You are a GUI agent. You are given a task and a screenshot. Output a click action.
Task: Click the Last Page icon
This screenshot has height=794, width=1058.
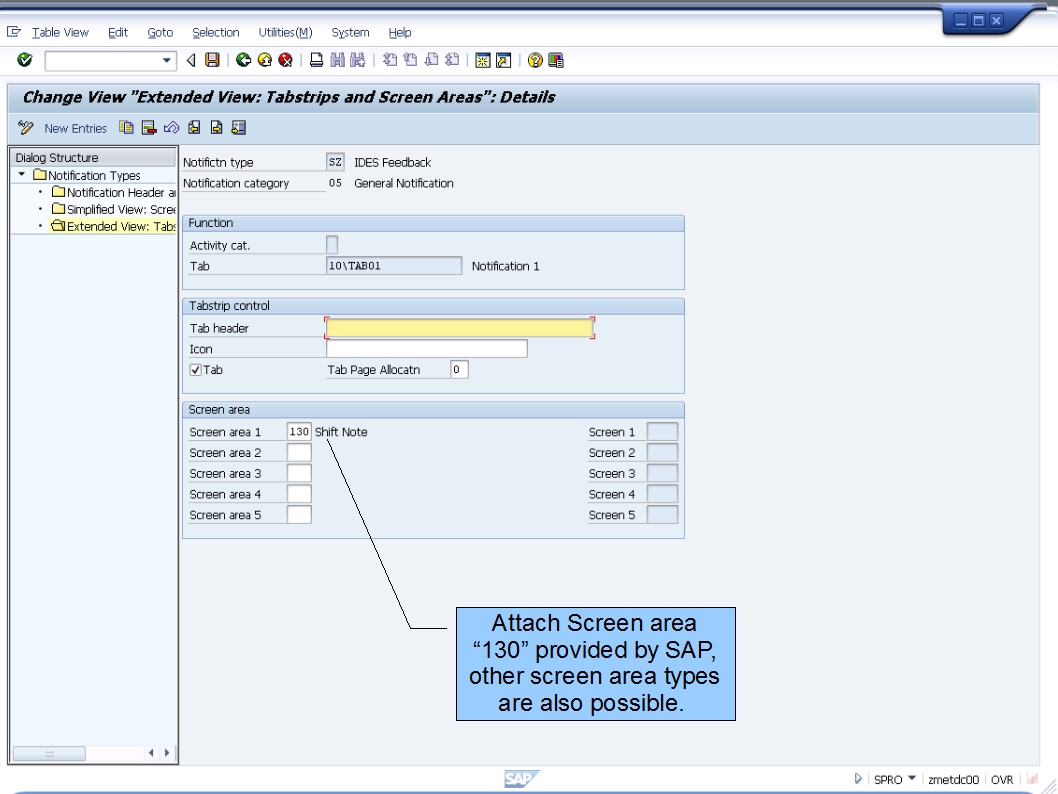pos(452,60)
